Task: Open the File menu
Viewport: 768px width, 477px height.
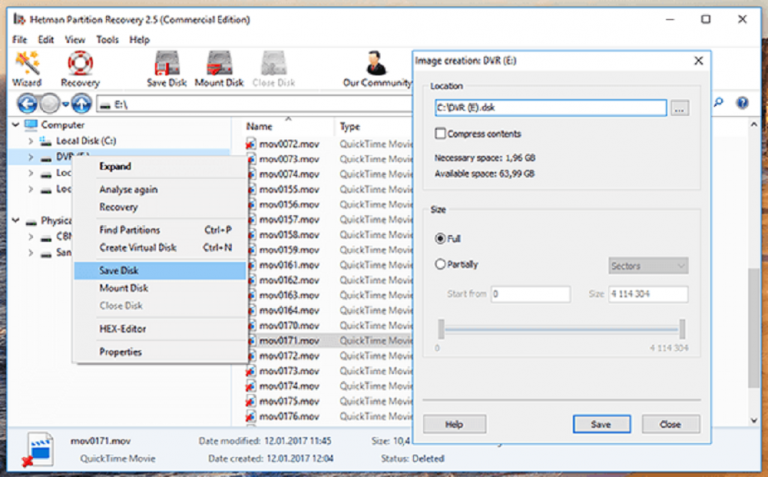Action: (x=20, y=40)
